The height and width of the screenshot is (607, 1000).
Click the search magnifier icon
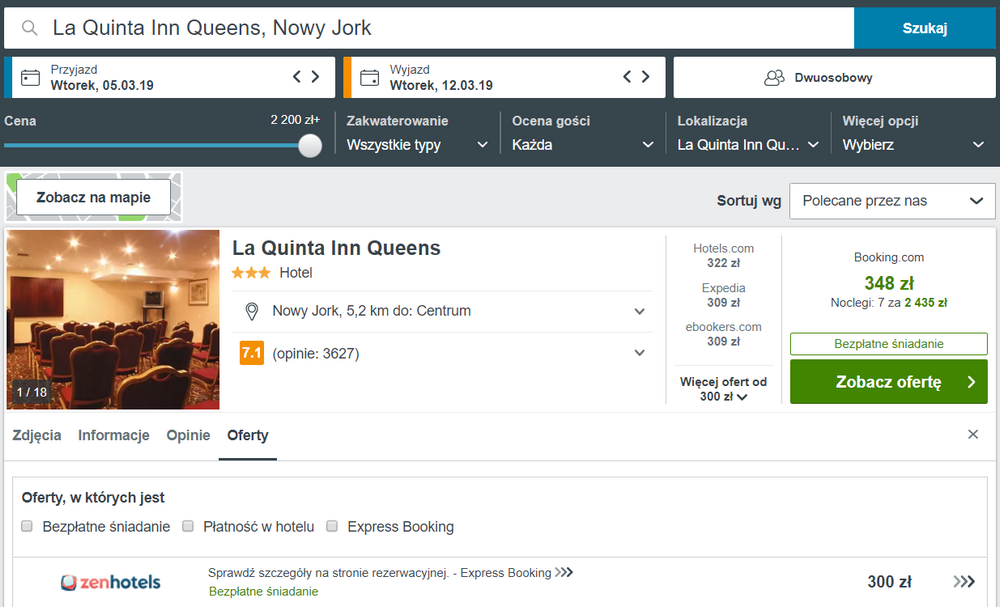[x=29, y=28]
